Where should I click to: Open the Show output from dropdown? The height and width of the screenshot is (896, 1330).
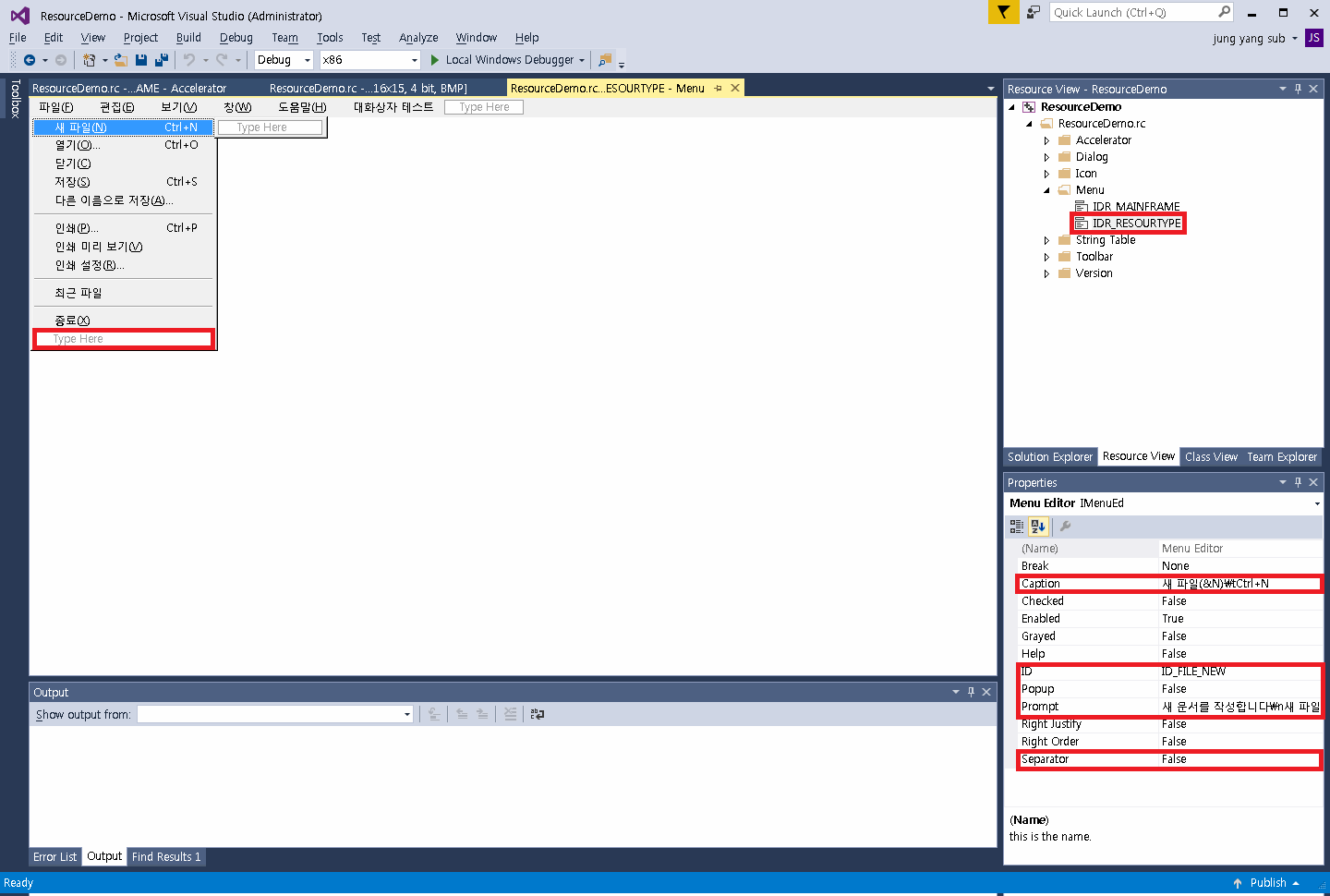pos(406,714)
